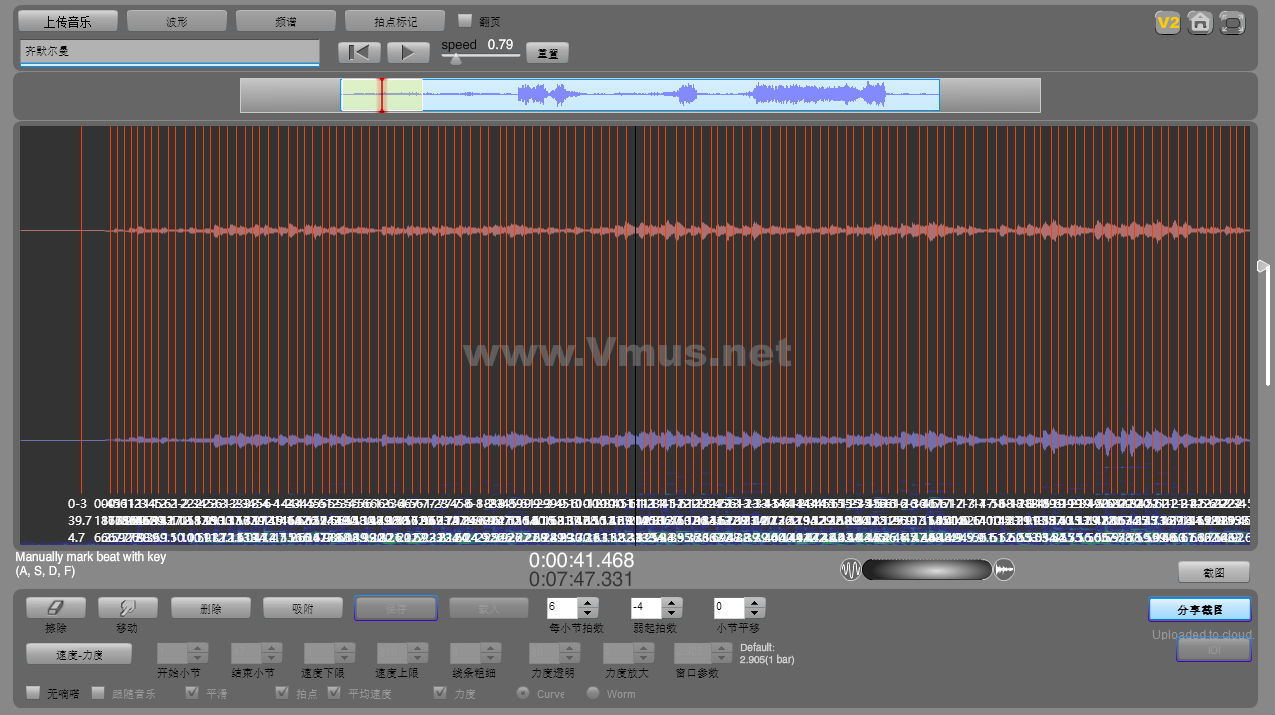Decrease the 弱起拍数 pickup beats value

tap(672, 612)
